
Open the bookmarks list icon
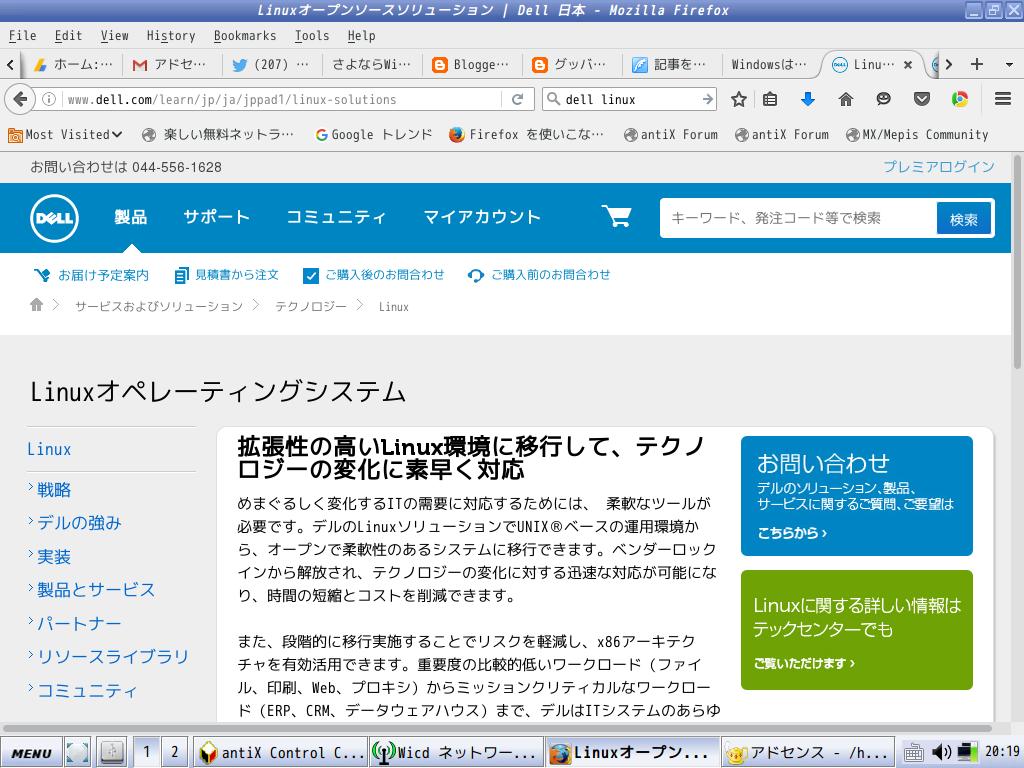pos(771,99)
